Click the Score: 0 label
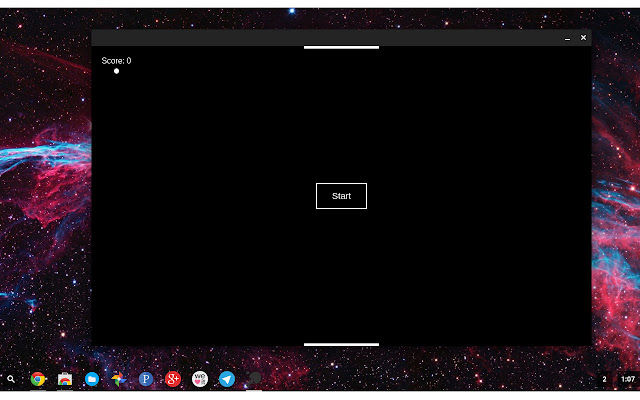The width and height of the screenshot is (640, 400). click(x=116, y=61)
